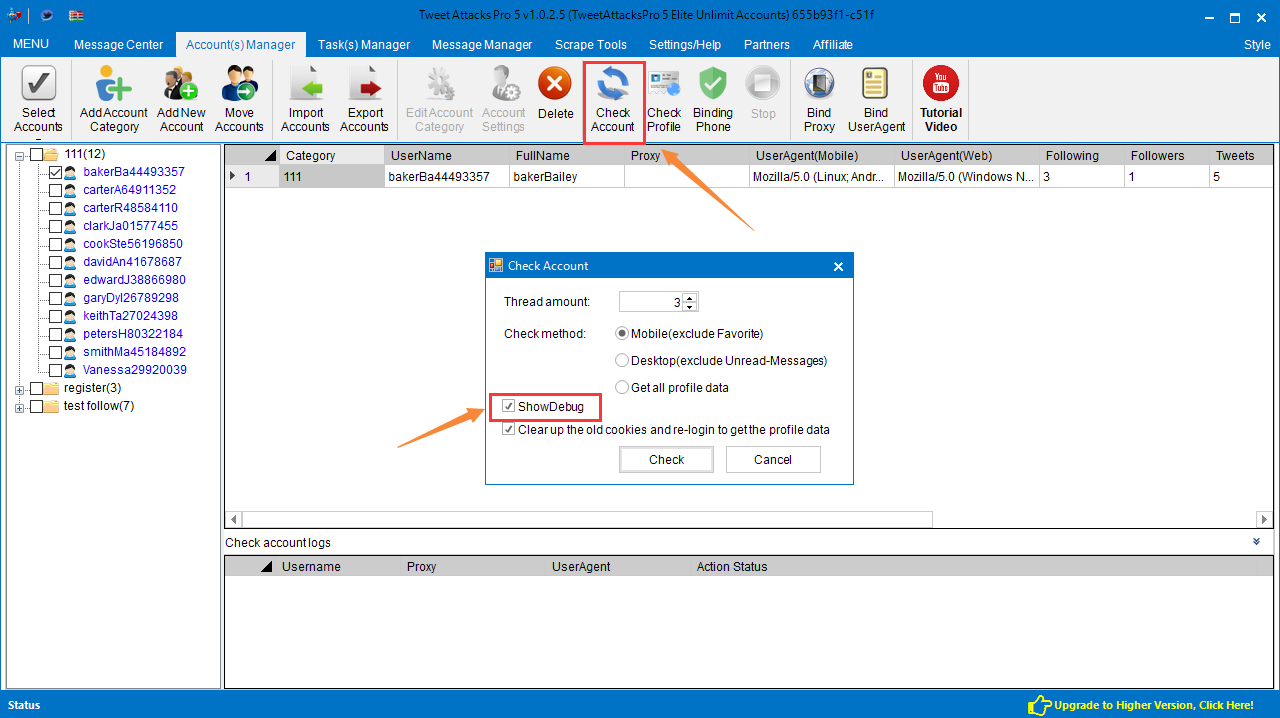Sort accounts by Following column header
The image size is (1280, 718).
1082,155
